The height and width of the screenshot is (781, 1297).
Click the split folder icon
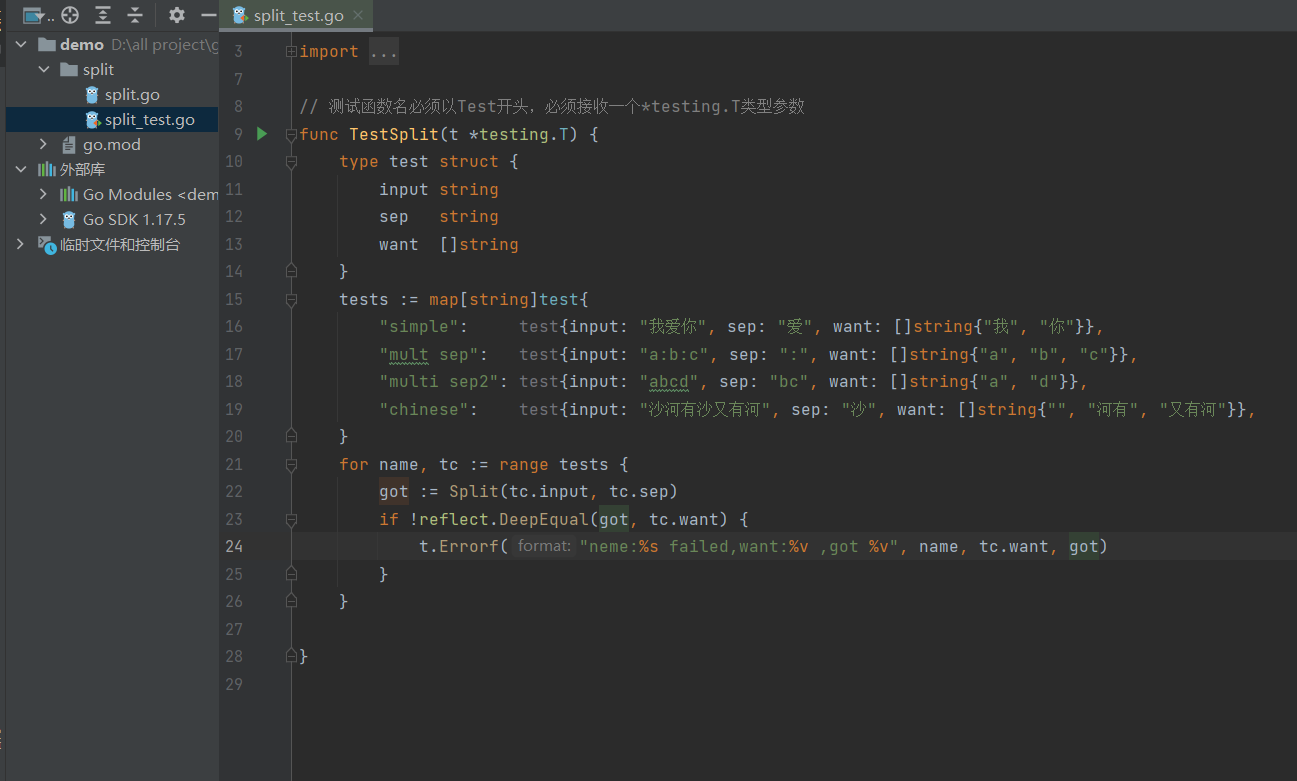[x=69, y=69]
